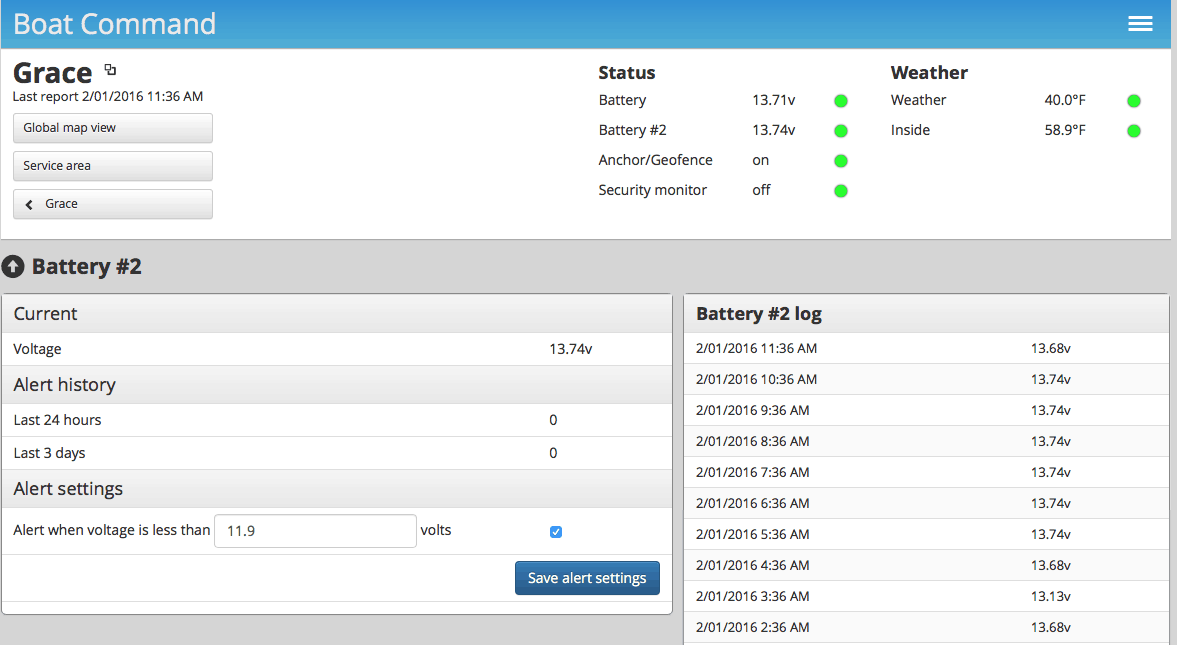
Task: Return via the Grace navigation button
Action: tap(112, 204)
